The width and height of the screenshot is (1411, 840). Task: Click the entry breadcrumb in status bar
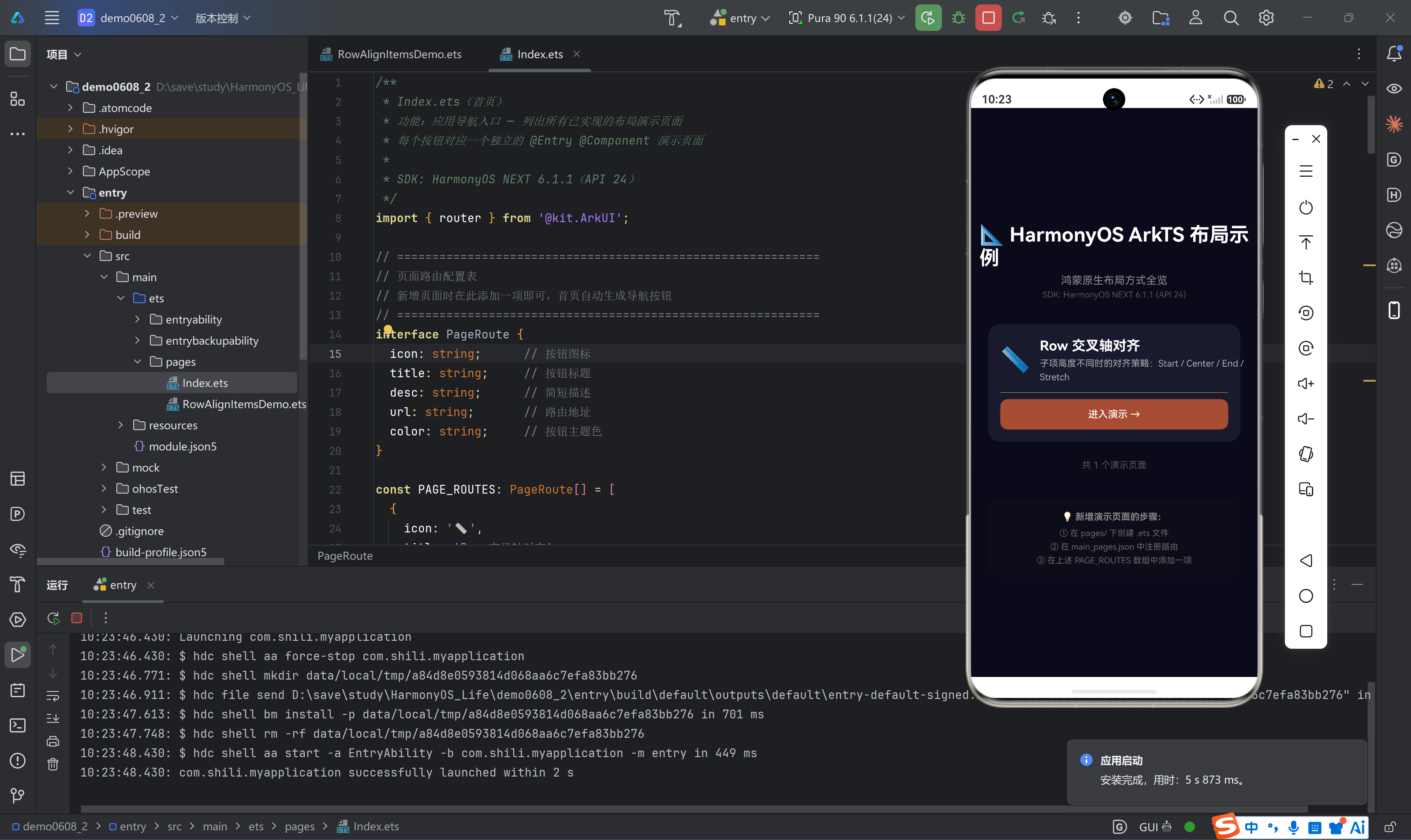pos(127,826)
